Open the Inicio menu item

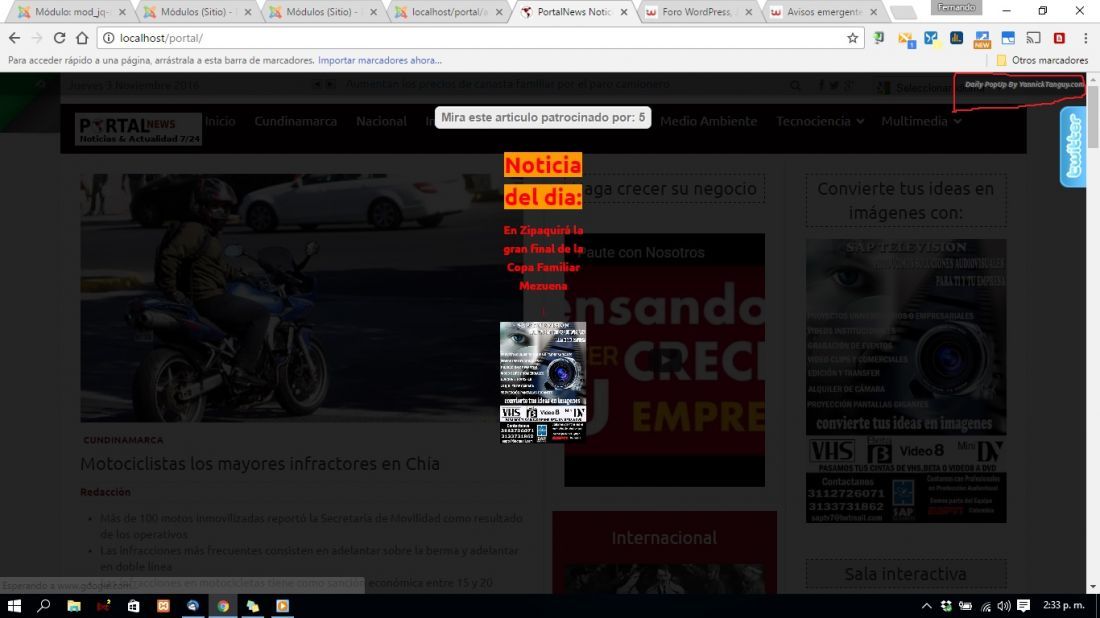tap(220, 121)
